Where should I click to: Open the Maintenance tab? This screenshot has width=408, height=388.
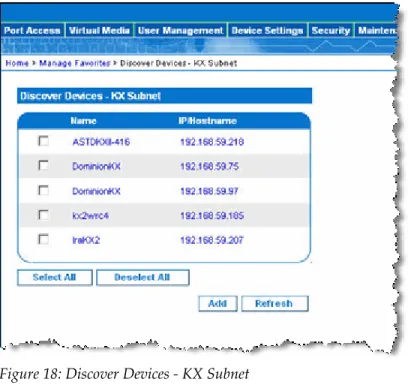[x=377, y=31]
